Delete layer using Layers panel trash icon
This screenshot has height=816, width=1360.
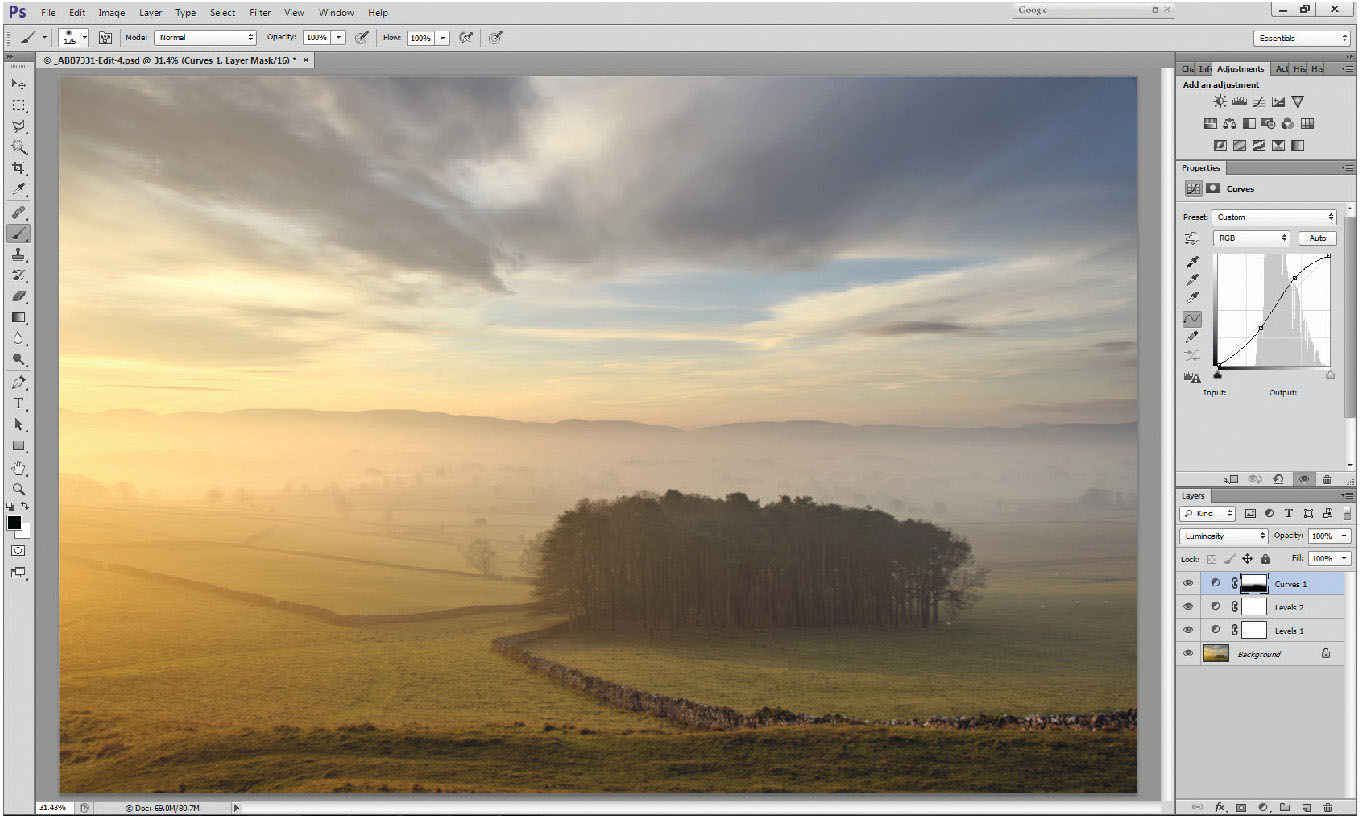(1327, 806)
